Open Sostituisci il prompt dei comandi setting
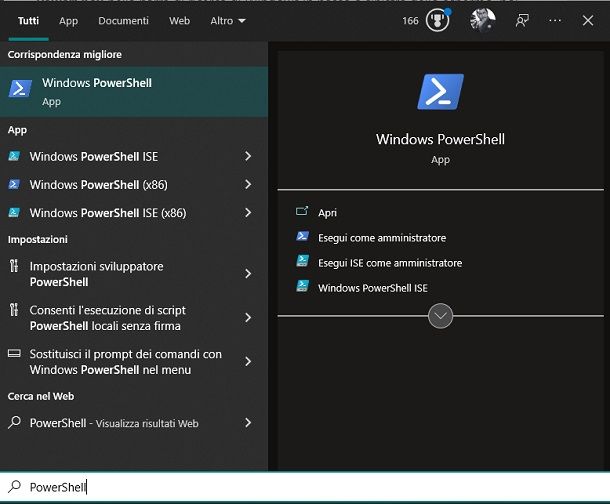The height and width of the screenshot is (504, 610). click(126, 362)
